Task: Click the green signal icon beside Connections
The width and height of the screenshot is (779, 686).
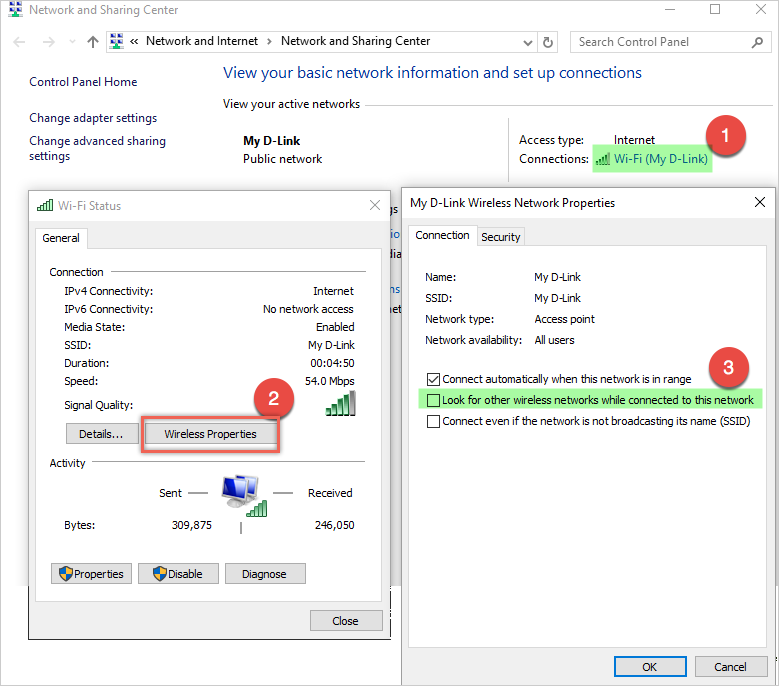Action: 603,159
